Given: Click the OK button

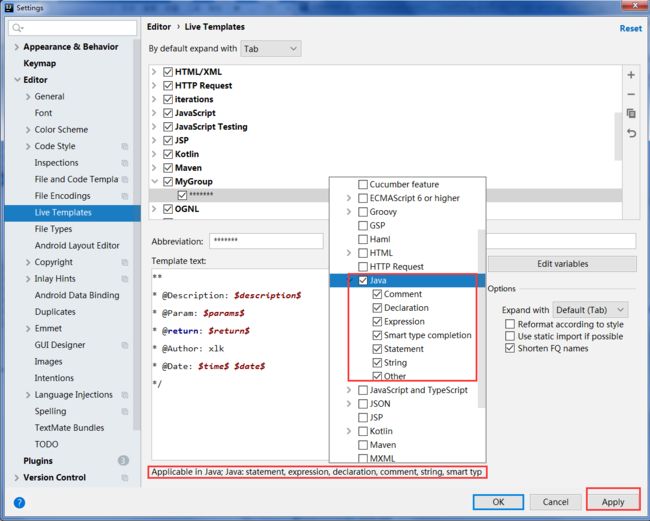Looking at the screenshot, I should tap(498, 502).
